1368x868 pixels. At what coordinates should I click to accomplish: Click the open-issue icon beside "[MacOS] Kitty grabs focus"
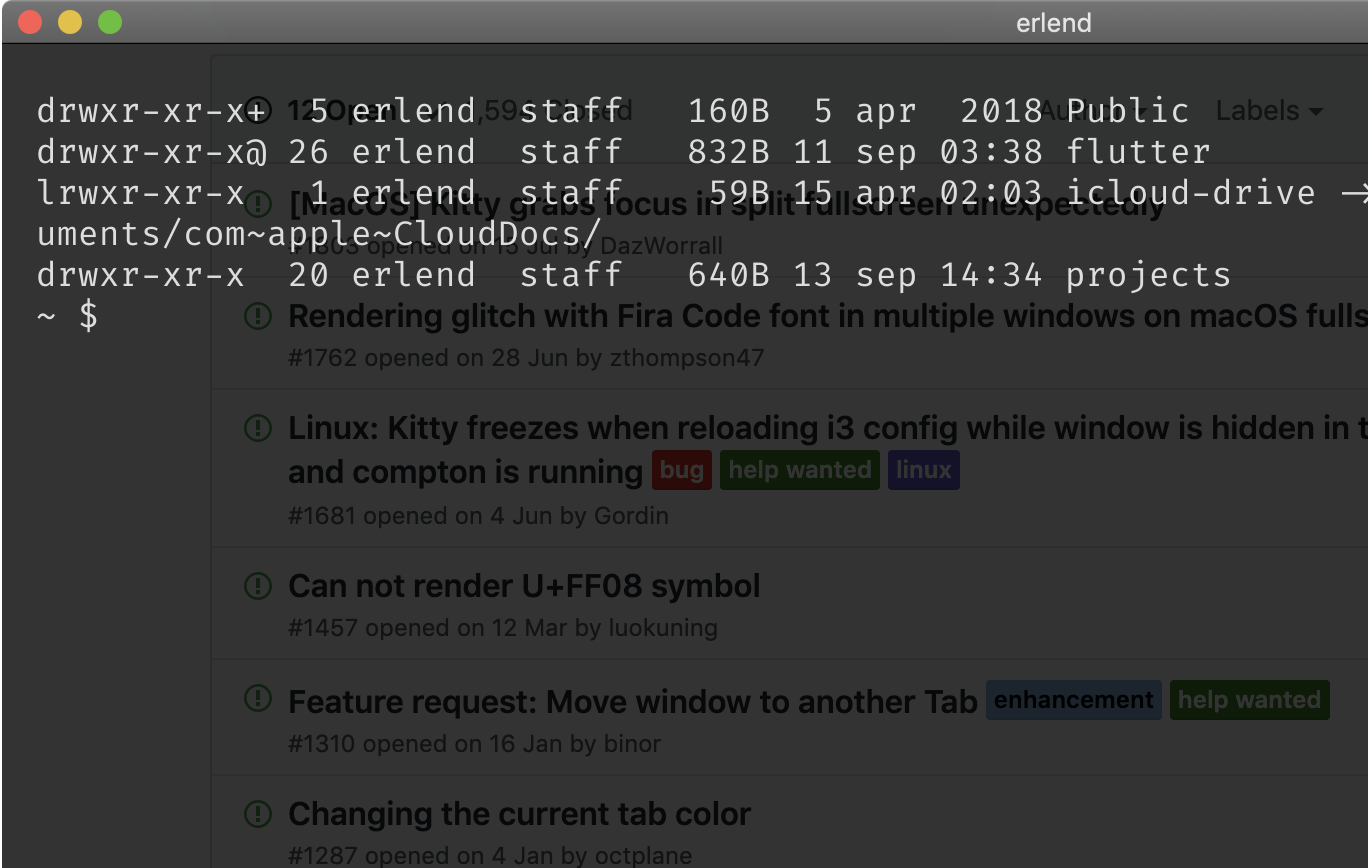pyautogui.click(x=258, y=204)
